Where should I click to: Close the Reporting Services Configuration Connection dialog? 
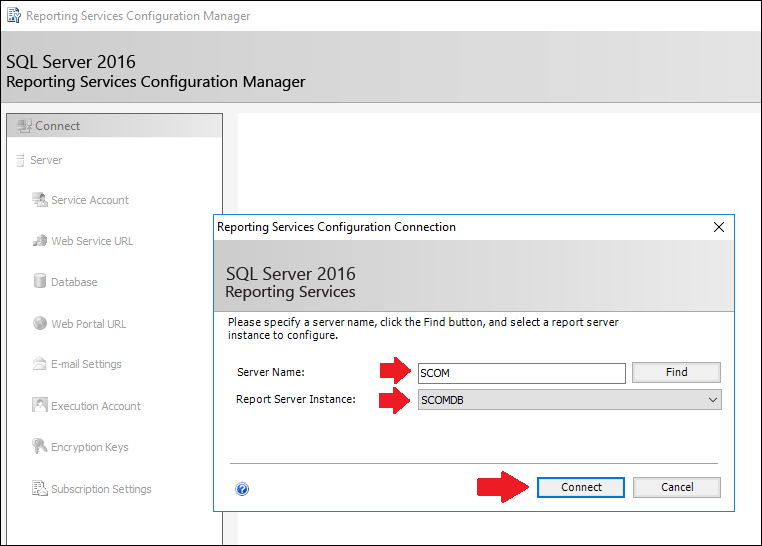(x=719, y=227)
